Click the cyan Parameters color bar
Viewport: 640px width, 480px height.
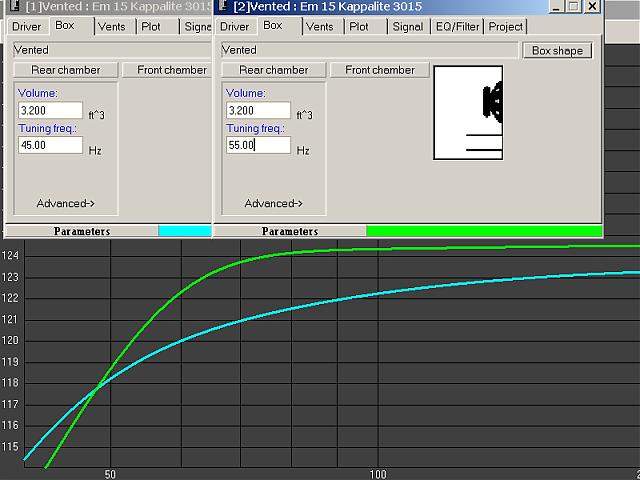pyautogui.click(x=185, y=231)
